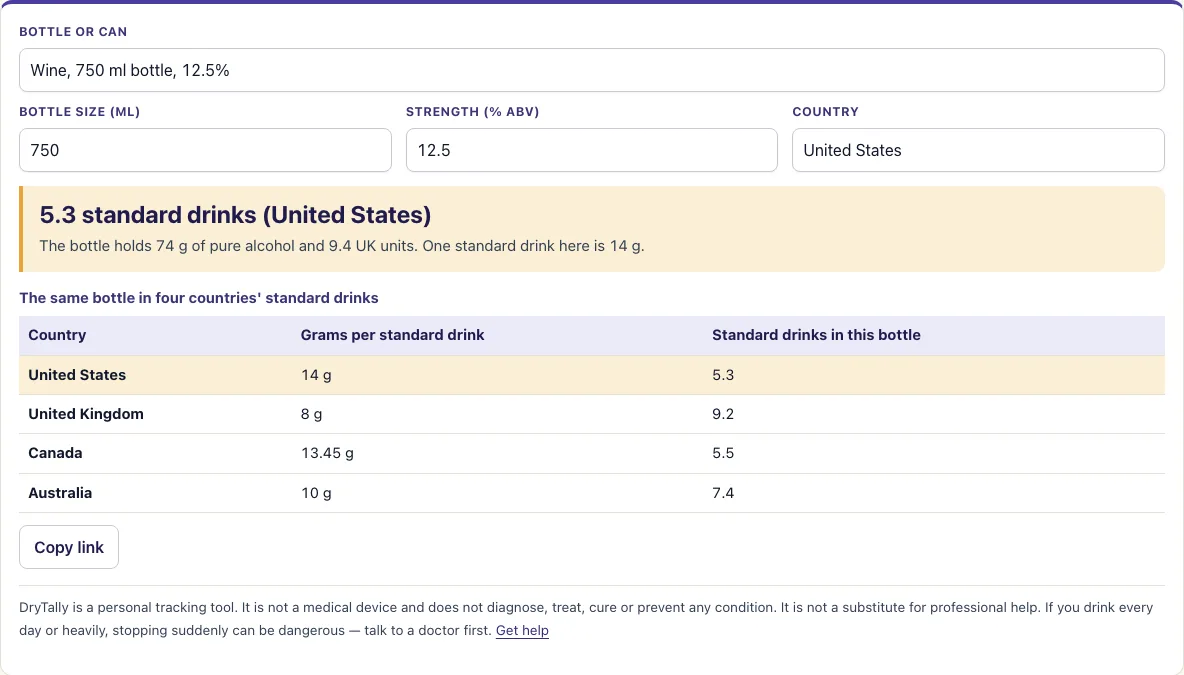Click the sentence about 74 g pure alcohol
Image resolution: width=1184 pixels, height=675 pixels.
pos(342,246)
